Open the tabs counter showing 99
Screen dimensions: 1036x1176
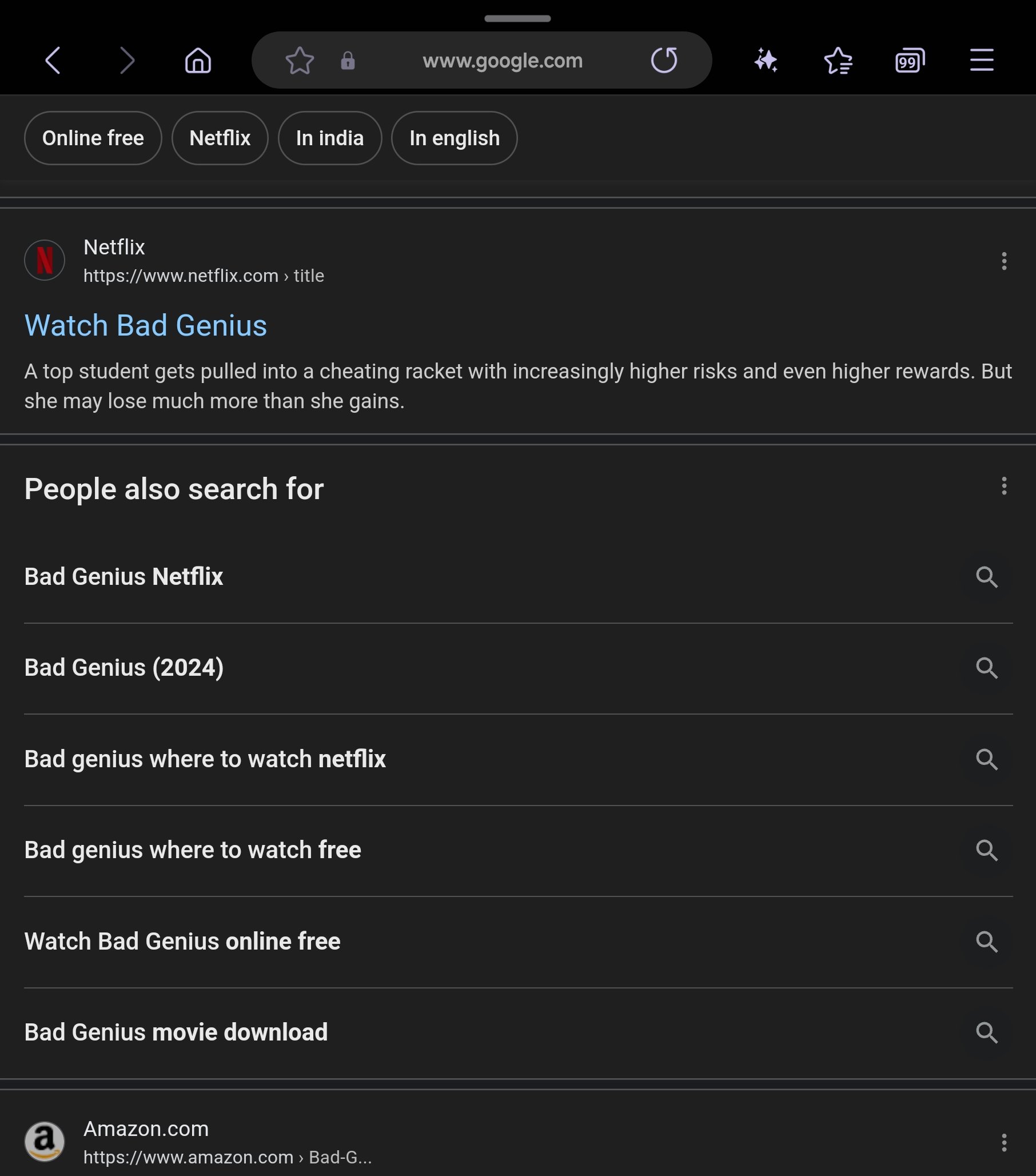(x=910, y=61)
